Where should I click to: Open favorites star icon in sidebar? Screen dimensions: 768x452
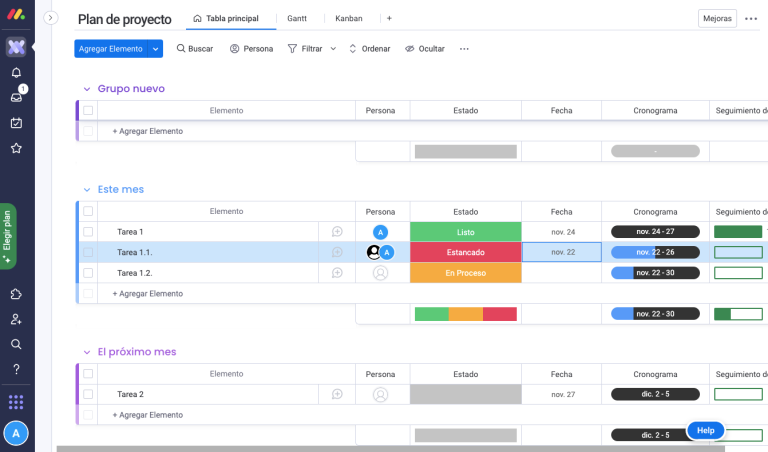(16, 148)
